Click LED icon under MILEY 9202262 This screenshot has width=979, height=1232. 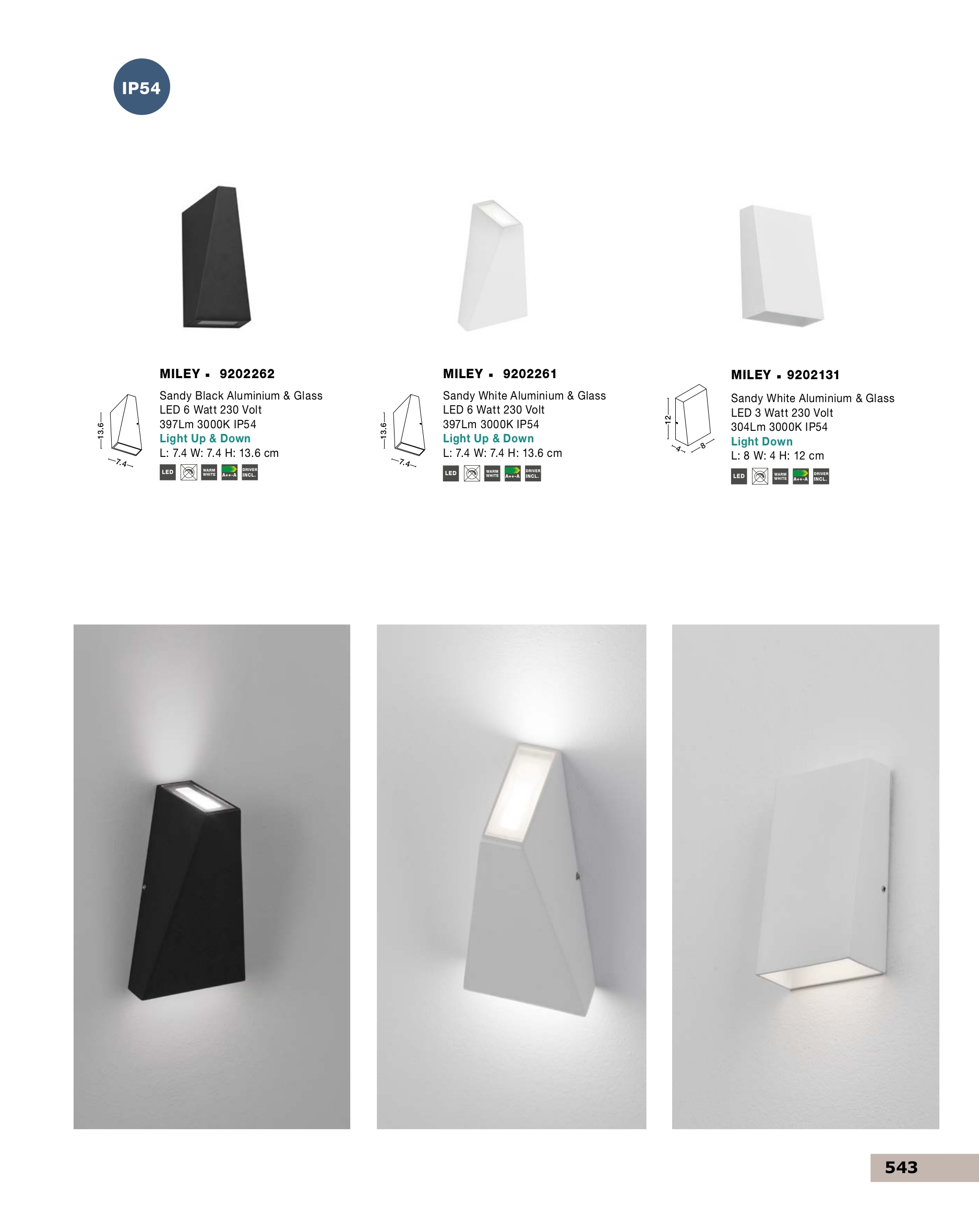click(168, 472)
